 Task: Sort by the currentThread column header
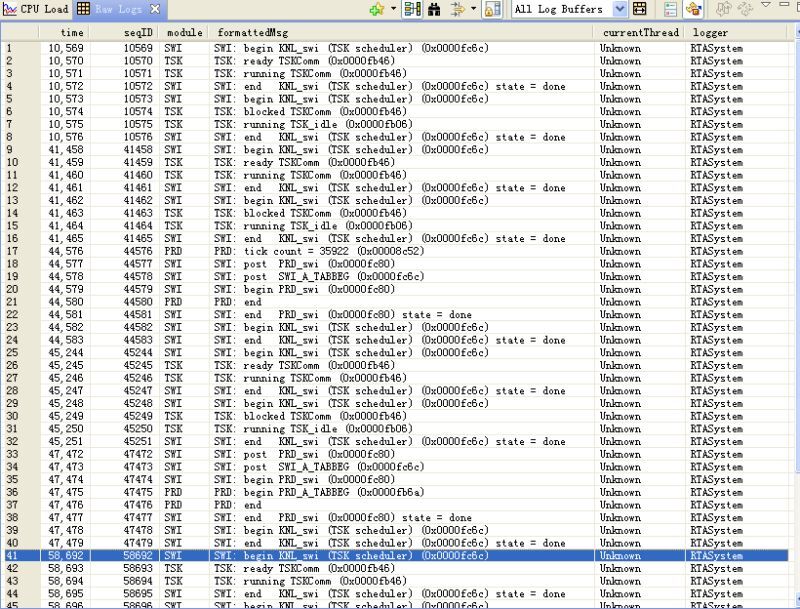coord(640,32)
